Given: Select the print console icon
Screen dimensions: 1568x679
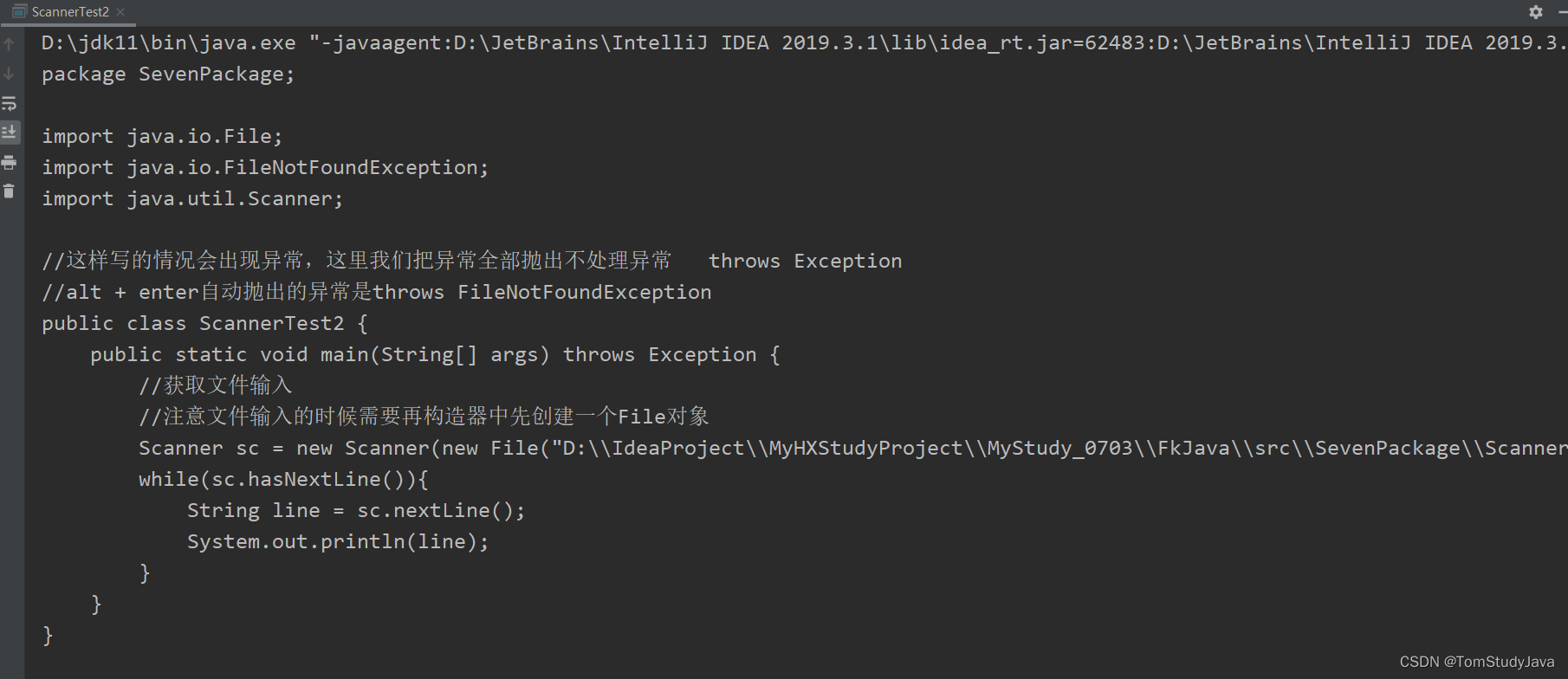Looking at the screenshot, I should [9, 161].
